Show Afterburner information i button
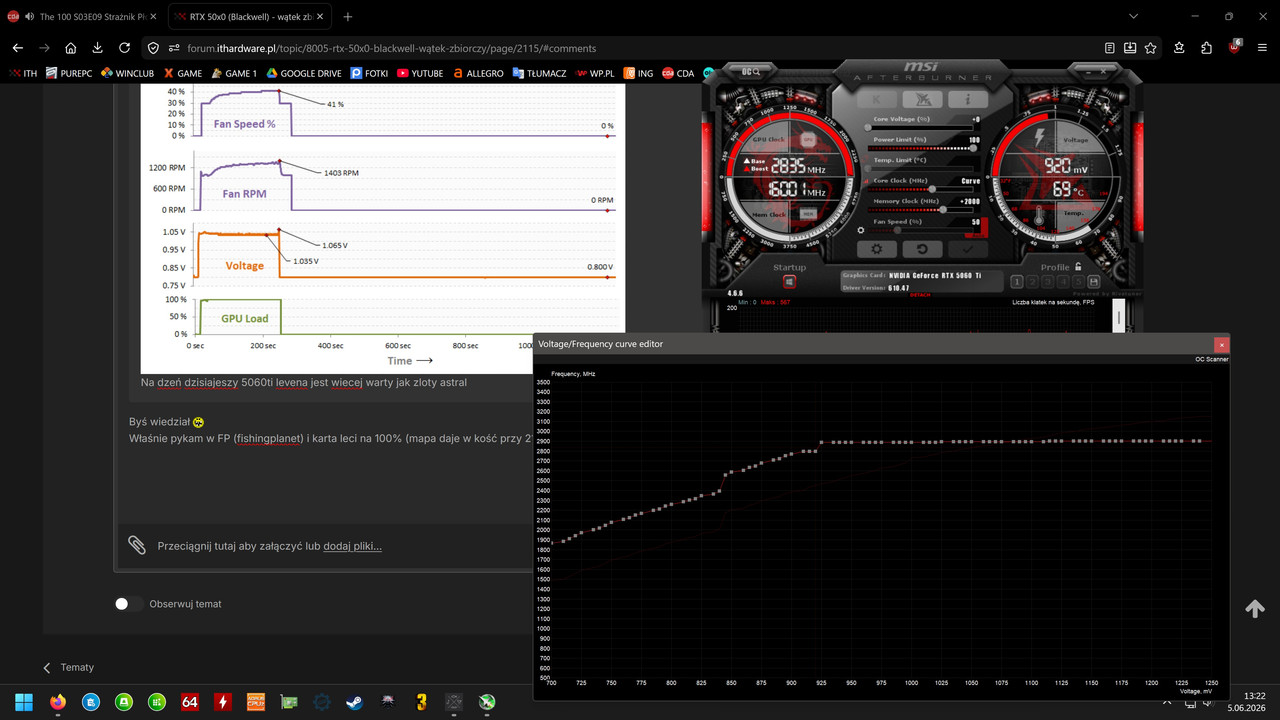 [968, 99]
